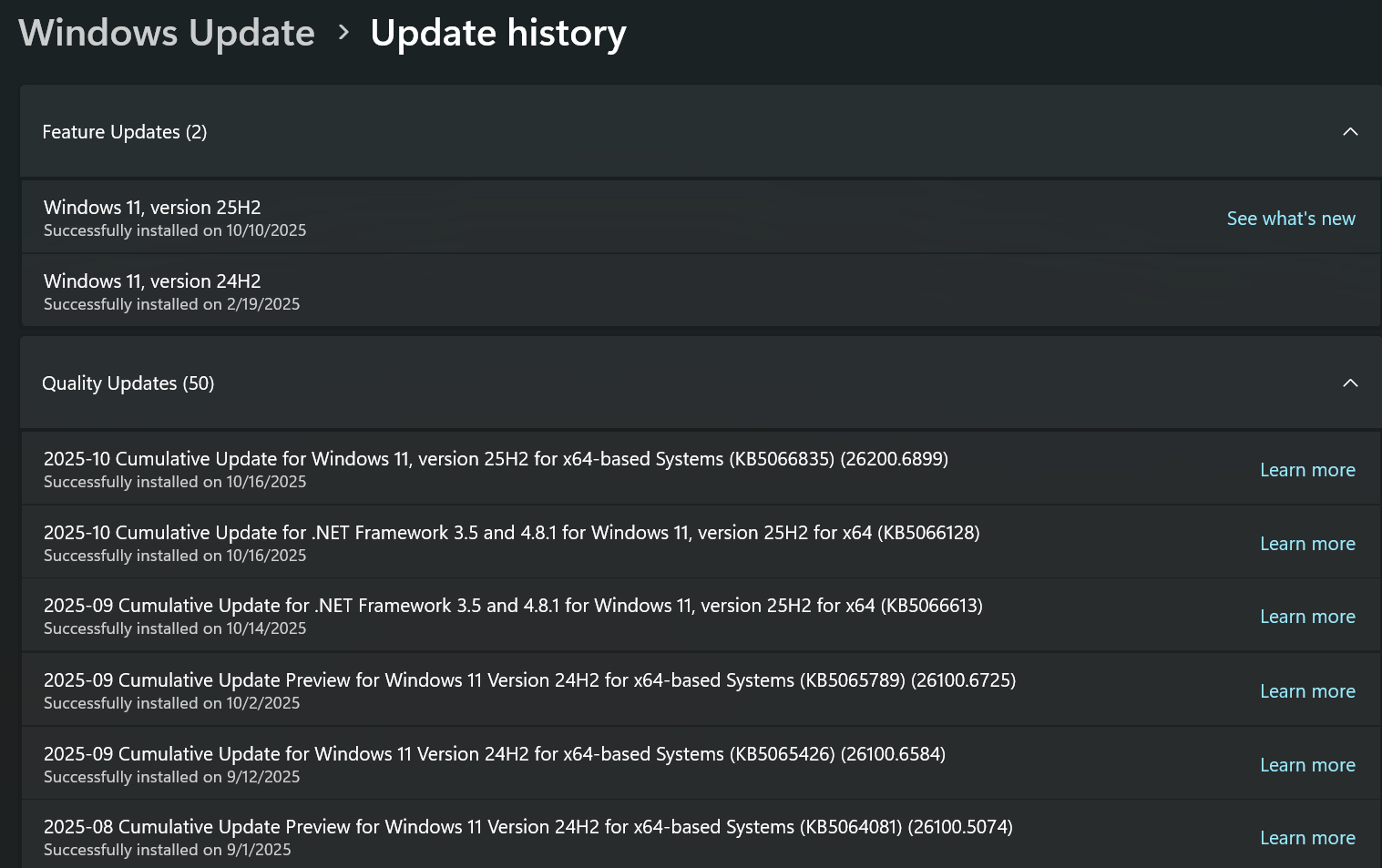Select the KB5064081 cumulative preview title
Viewport: 1382px width, 868px height.
(x=527, y=827)
